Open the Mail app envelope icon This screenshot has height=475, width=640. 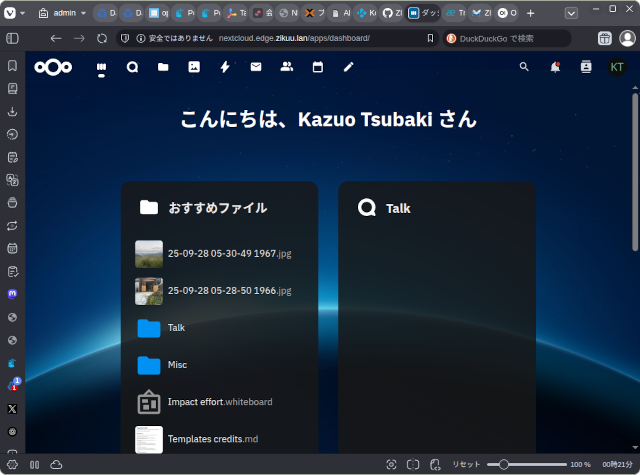pos(256,67)
